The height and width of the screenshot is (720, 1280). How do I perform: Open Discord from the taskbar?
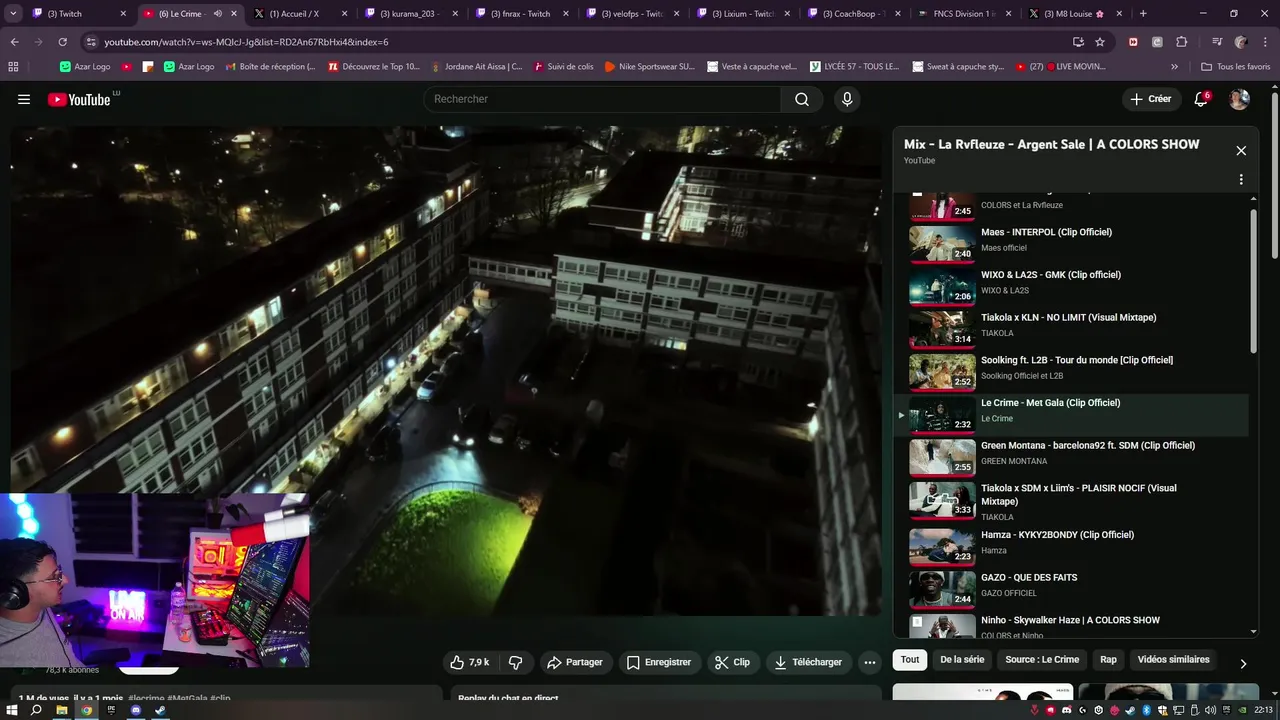136,710
